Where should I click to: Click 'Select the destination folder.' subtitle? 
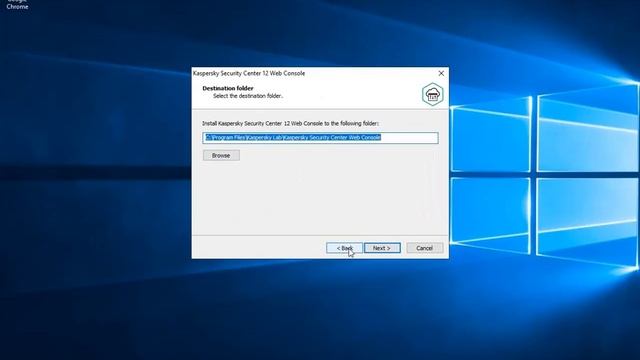(248, 96)
